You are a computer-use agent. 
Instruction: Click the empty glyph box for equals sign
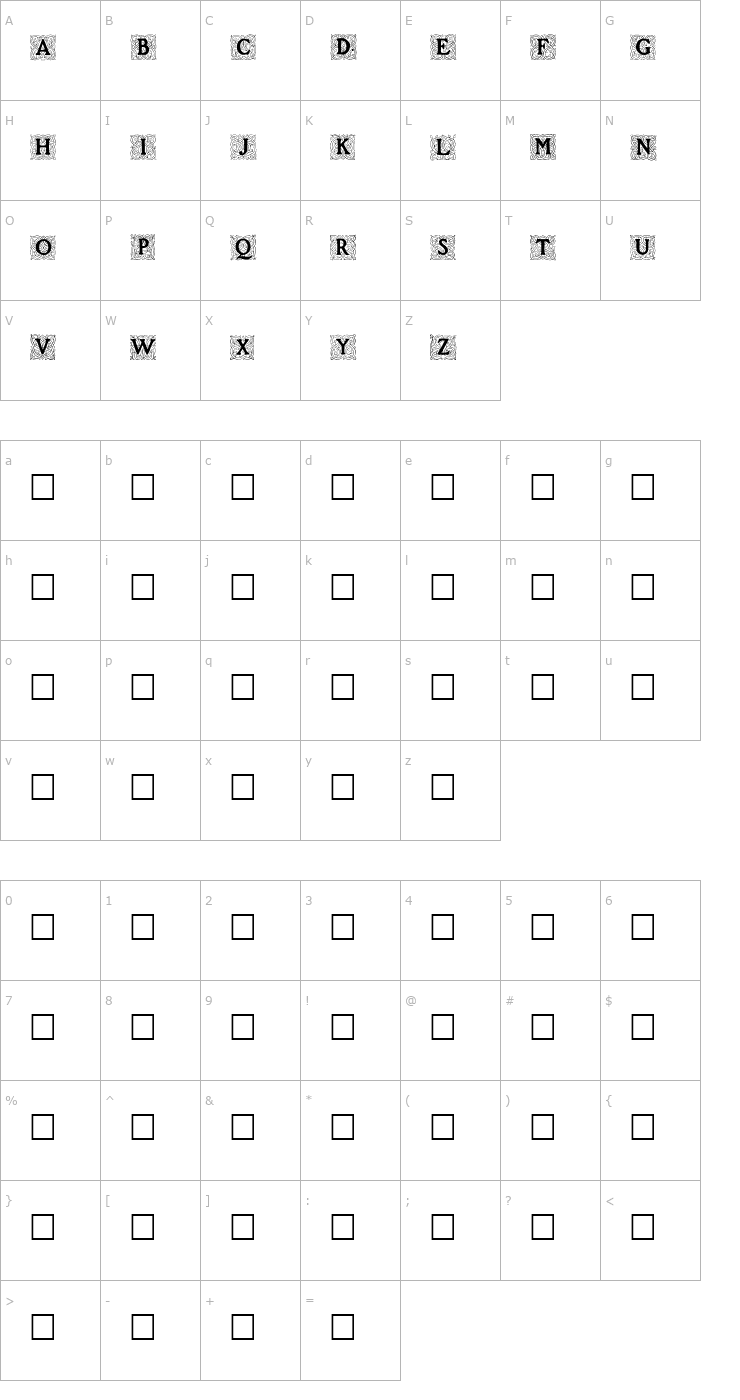click(x=343, y=1327)
